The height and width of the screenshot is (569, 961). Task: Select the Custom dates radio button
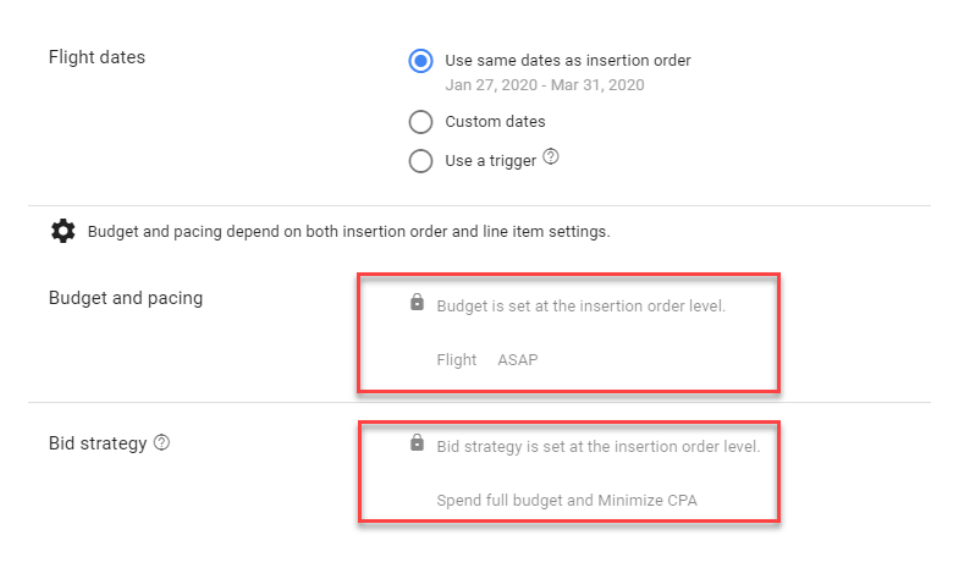[x=421, y=122]
